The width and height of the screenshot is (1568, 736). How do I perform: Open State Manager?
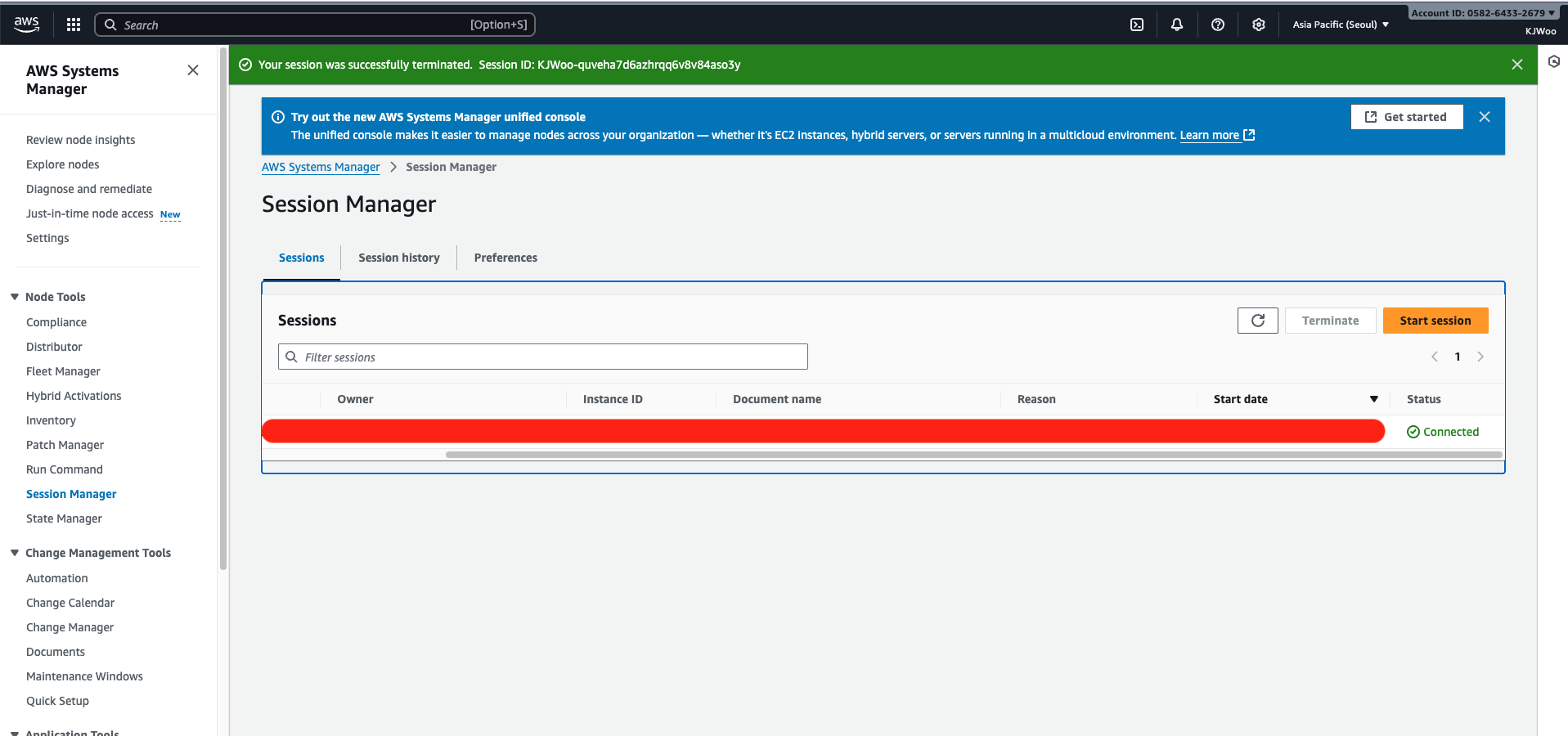(x=64, y=518)
